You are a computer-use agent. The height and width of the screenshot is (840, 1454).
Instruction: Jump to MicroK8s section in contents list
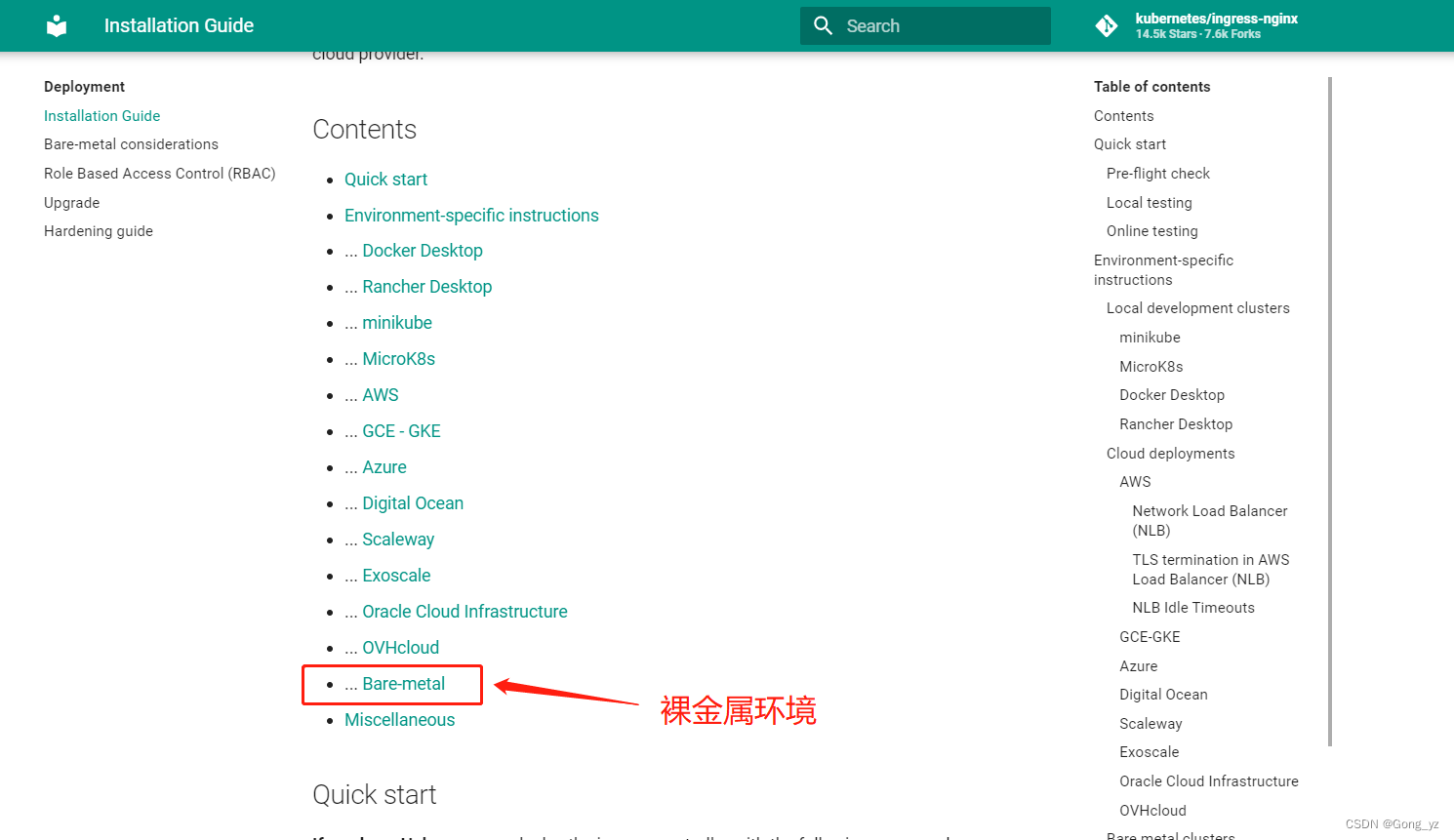[398, 359]
